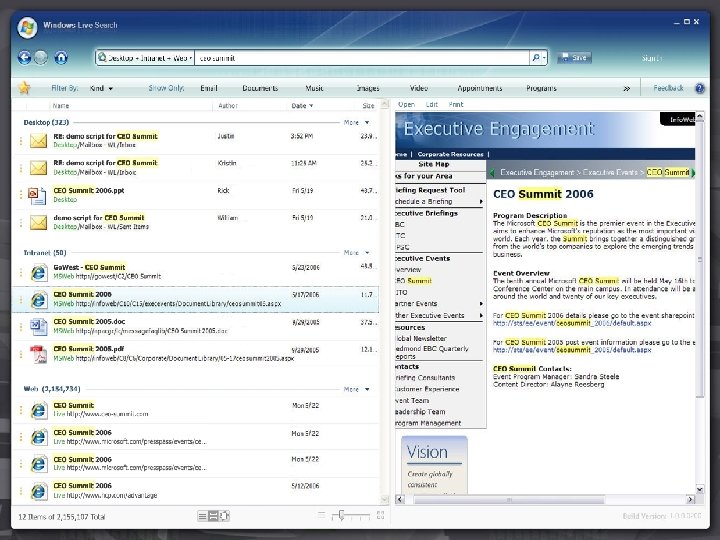
Task: Filter results to Appointments only
Action: point(479,88)
